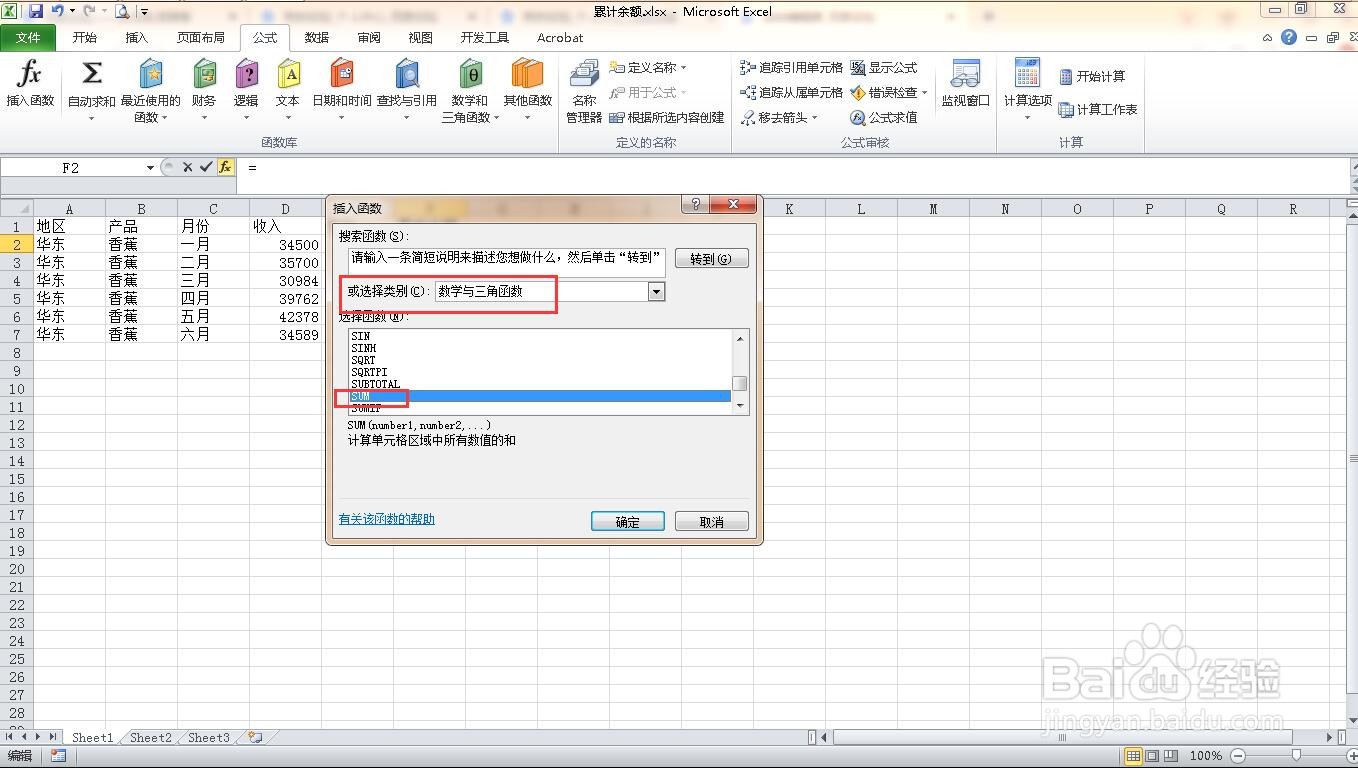Viewport: 1358px width, 768px height.
Task: Click function list scrollbar down arrow
Action: pos(740,405)
